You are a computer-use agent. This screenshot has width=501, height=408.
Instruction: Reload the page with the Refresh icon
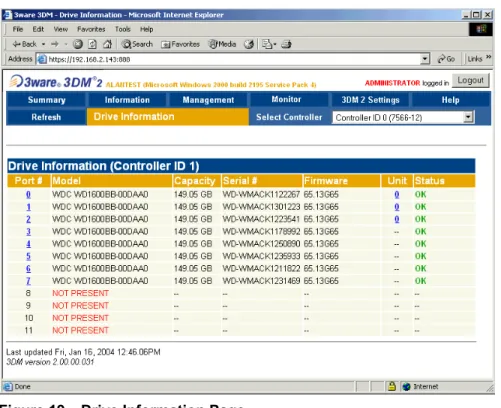point(92,44)
